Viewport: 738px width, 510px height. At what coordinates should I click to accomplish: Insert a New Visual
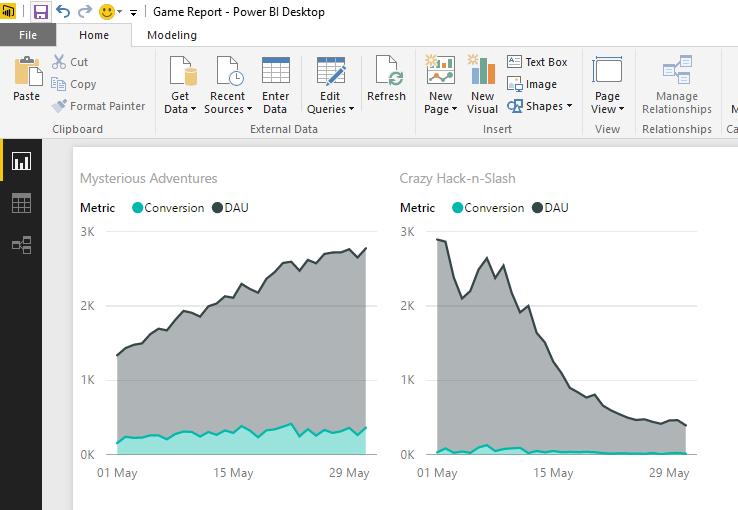point(482,84)
